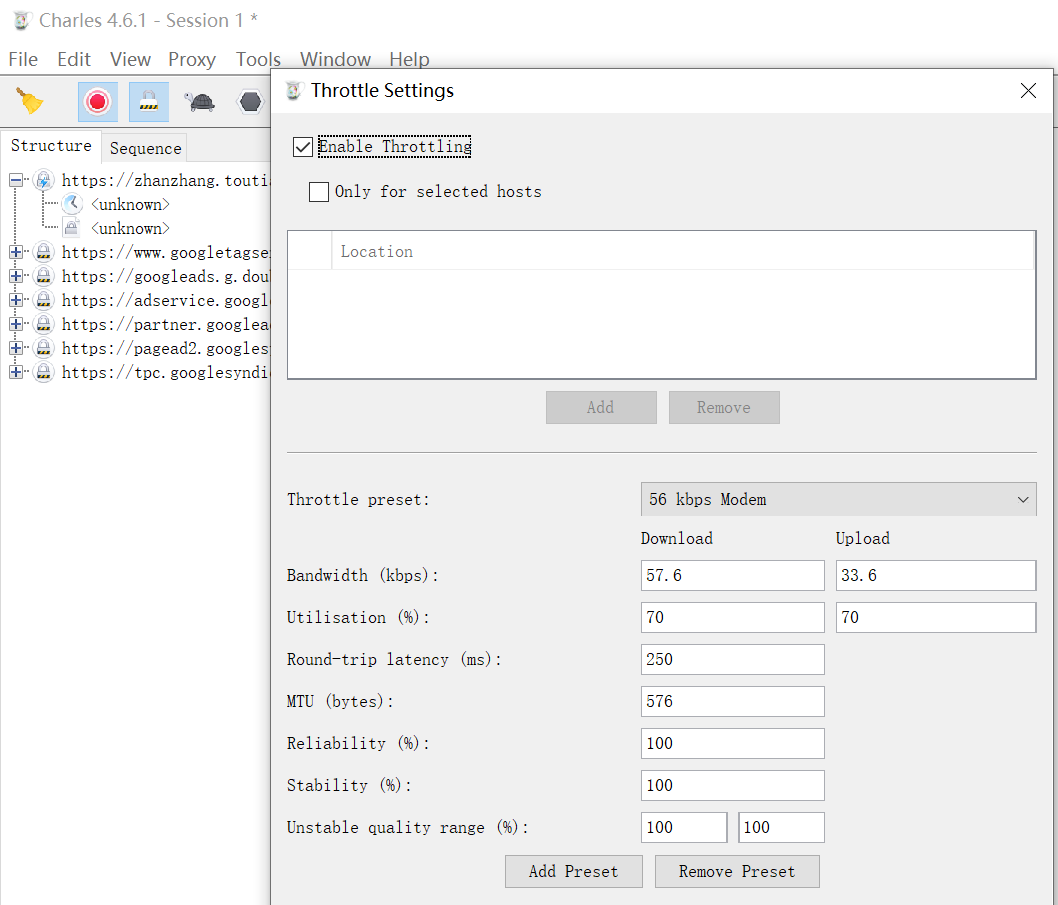
Task: Click the Upload bandwidth field 33.6
Action: (935, 576)
